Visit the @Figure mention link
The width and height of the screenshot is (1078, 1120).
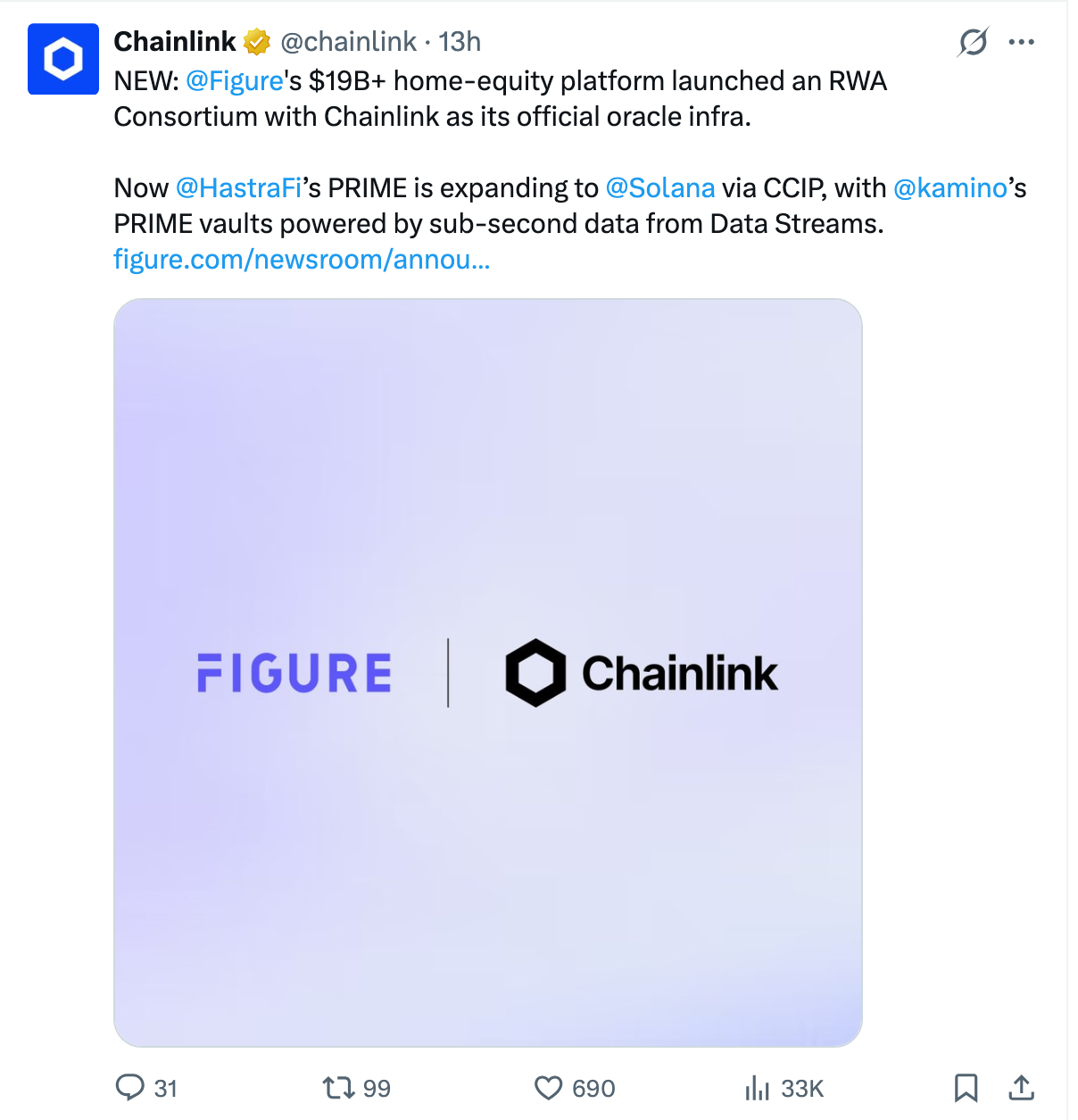point(236,80)
